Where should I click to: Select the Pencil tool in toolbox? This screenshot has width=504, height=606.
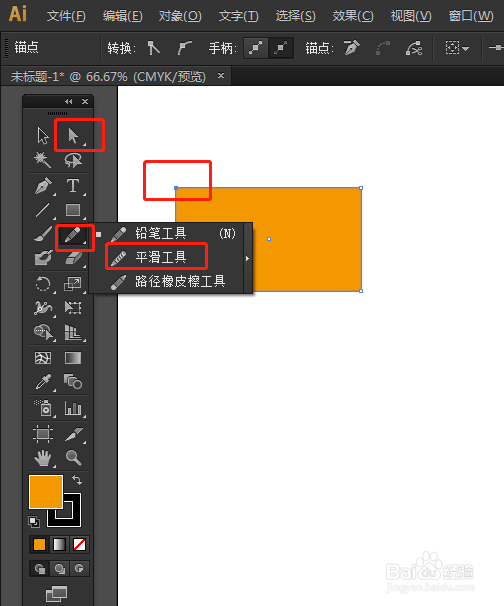point(73,235)
